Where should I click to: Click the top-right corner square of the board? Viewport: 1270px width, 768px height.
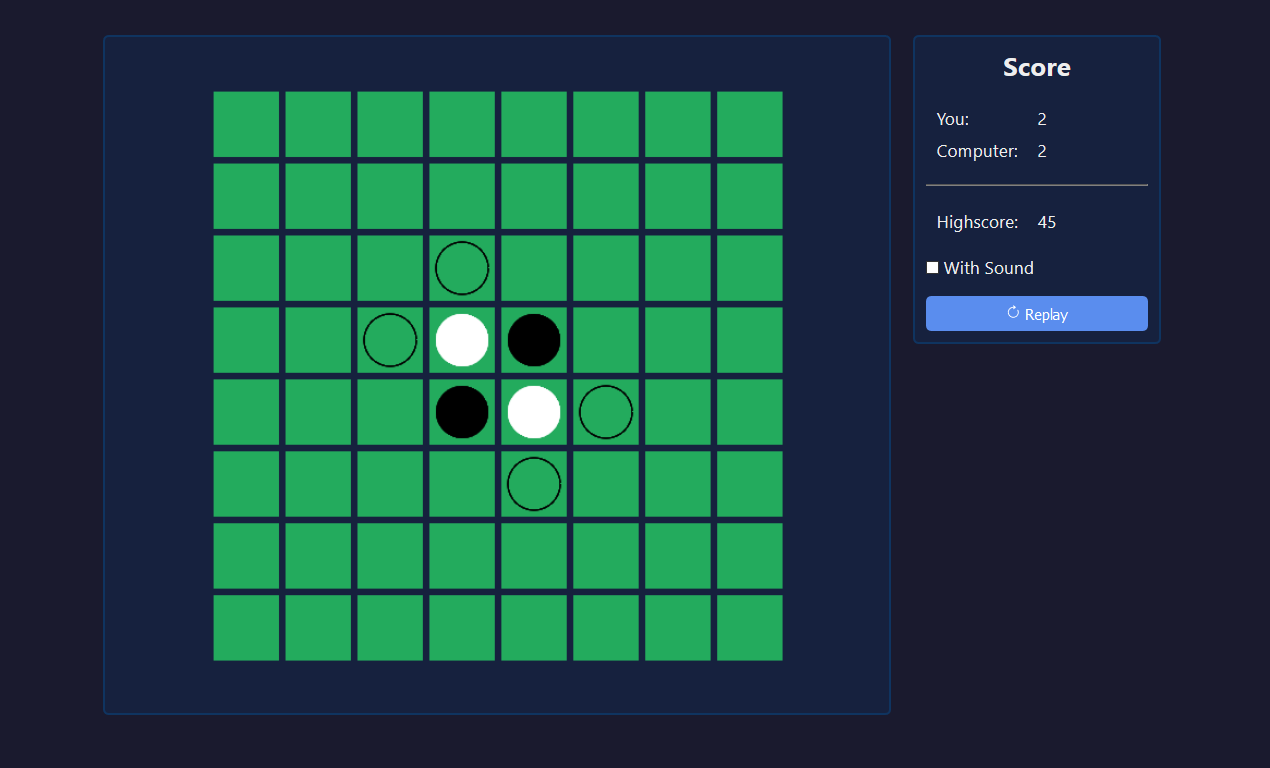click(x=750, y=124)
